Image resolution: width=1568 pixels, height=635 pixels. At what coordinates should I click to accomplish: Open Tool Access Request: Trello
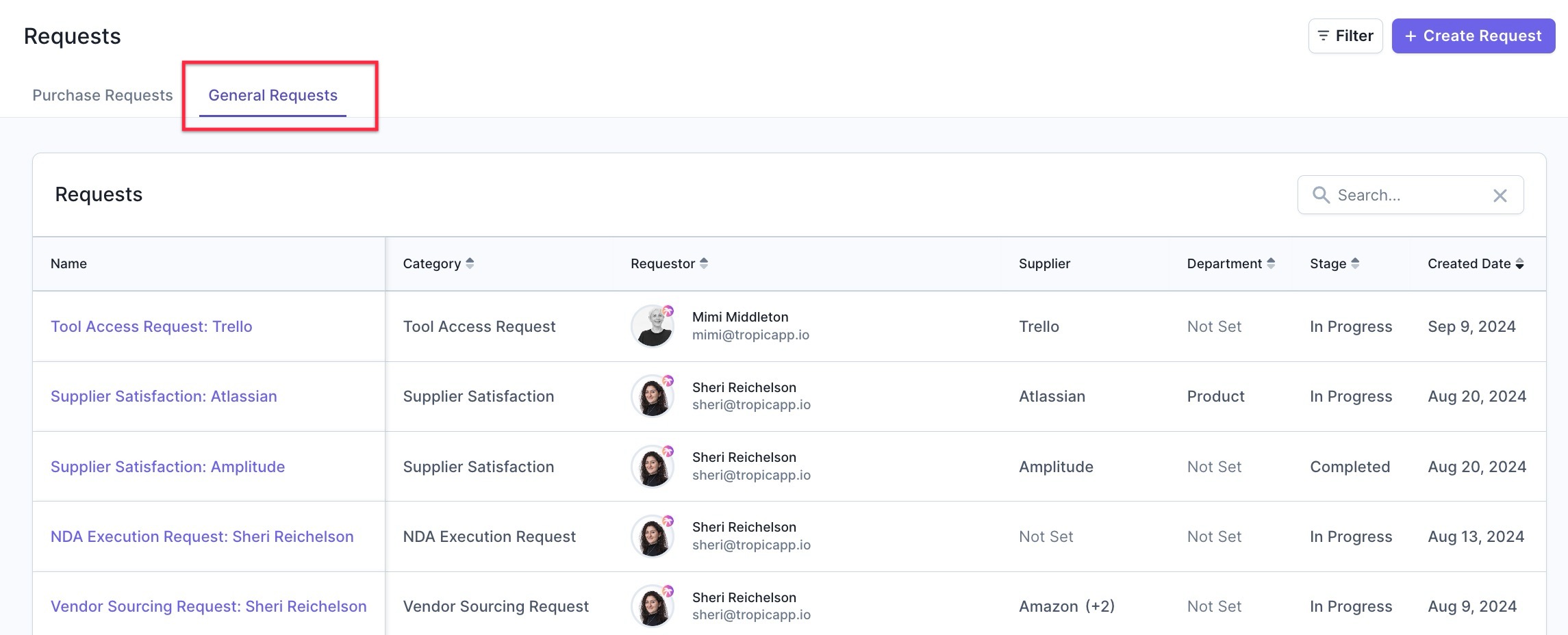point(151,326)
